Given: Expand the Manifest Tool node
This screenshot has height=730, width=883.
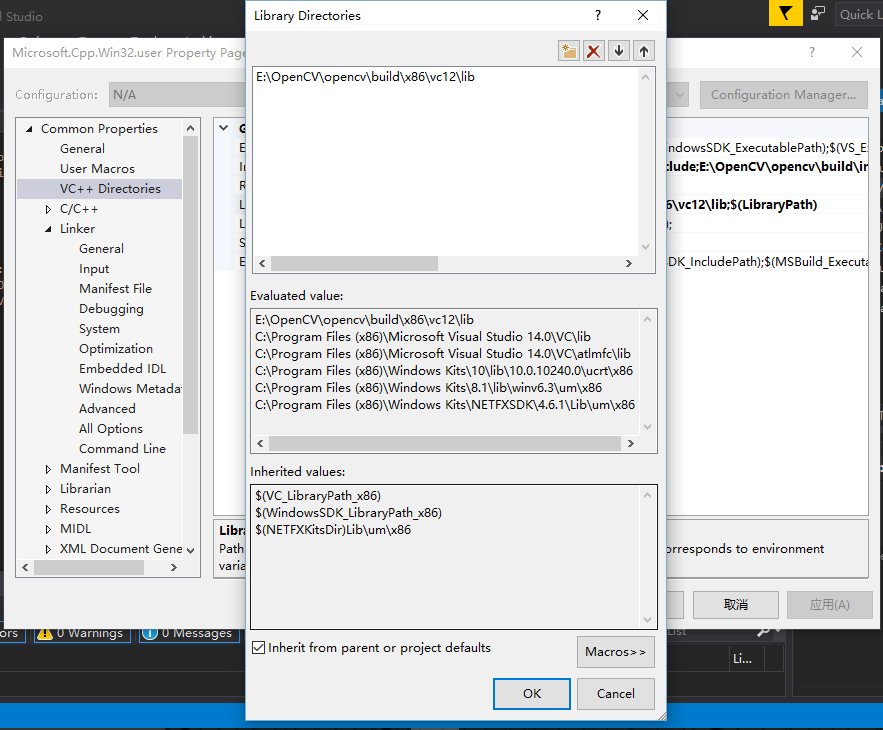Looking at the screenshot, I should 48,469.
